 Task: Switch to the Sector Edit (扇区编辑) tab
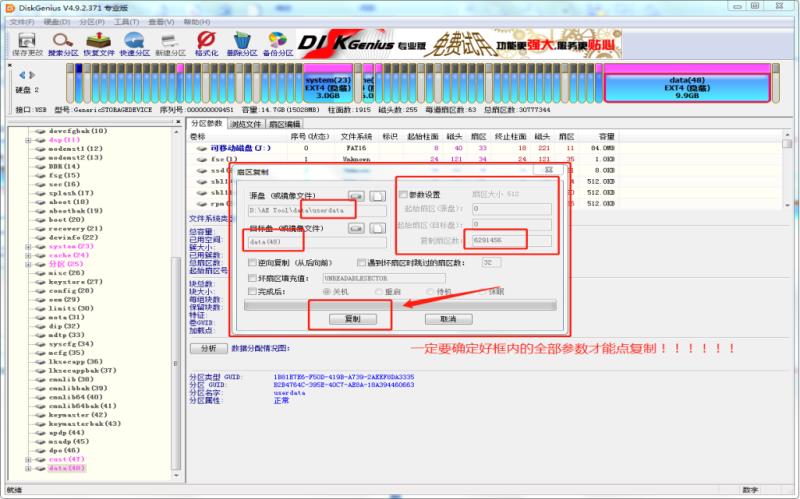coord(284,124)
